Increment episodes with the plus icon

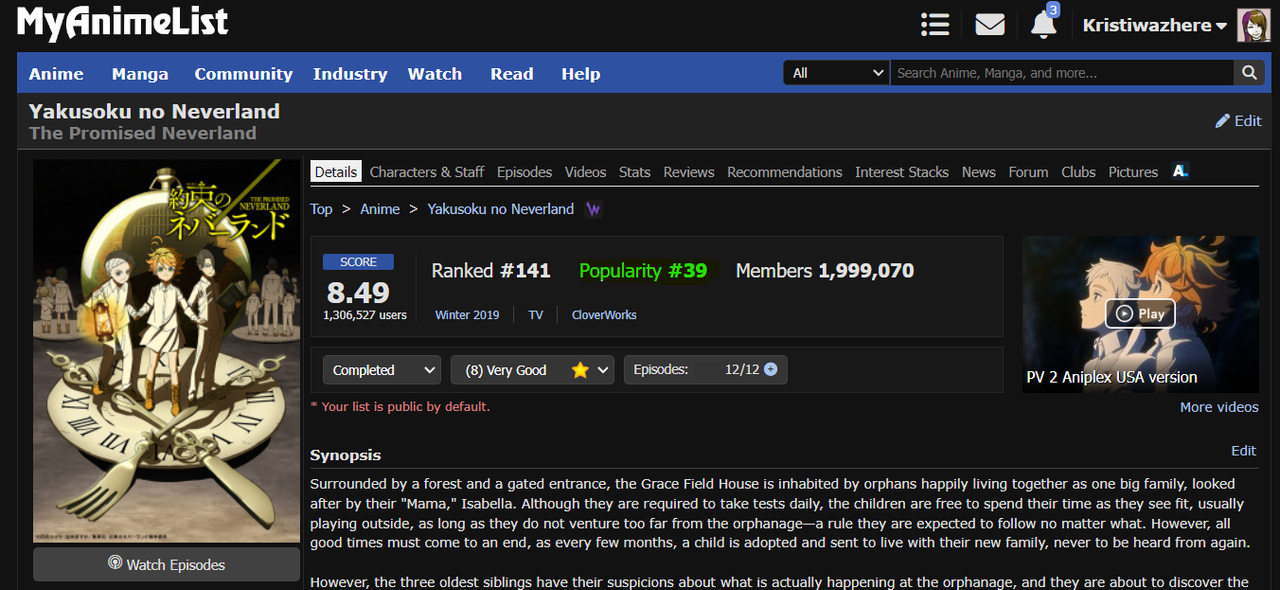[x=771, y=369]
